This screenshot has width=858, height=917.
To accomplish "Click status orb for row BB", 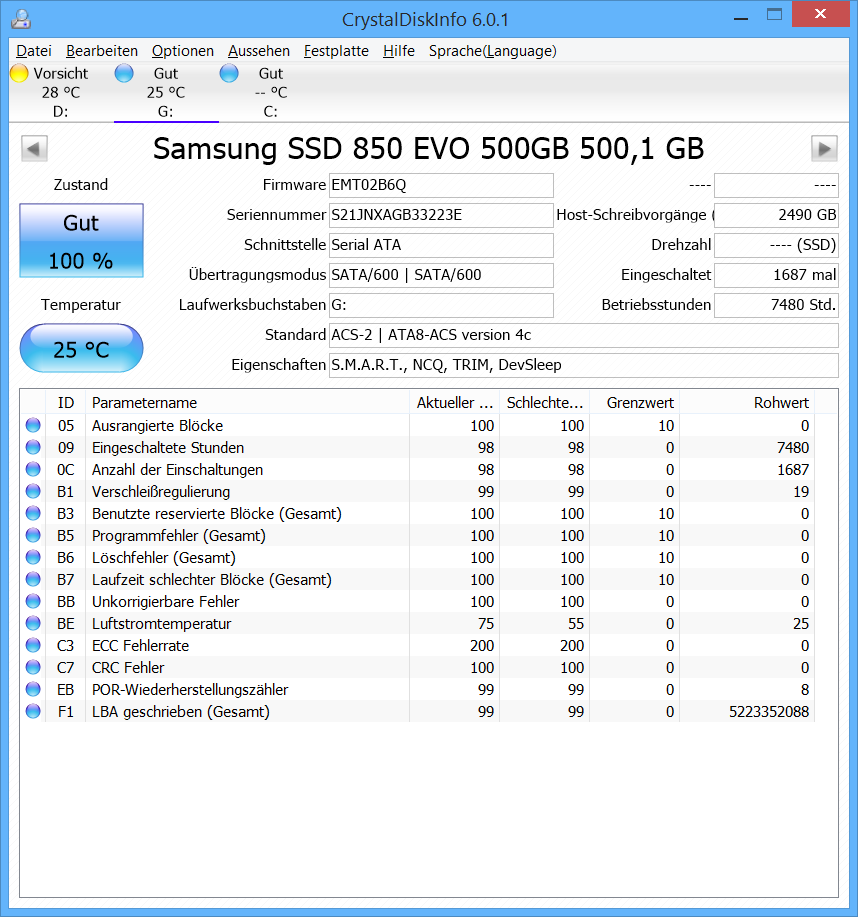I will (x=33, y=601).
